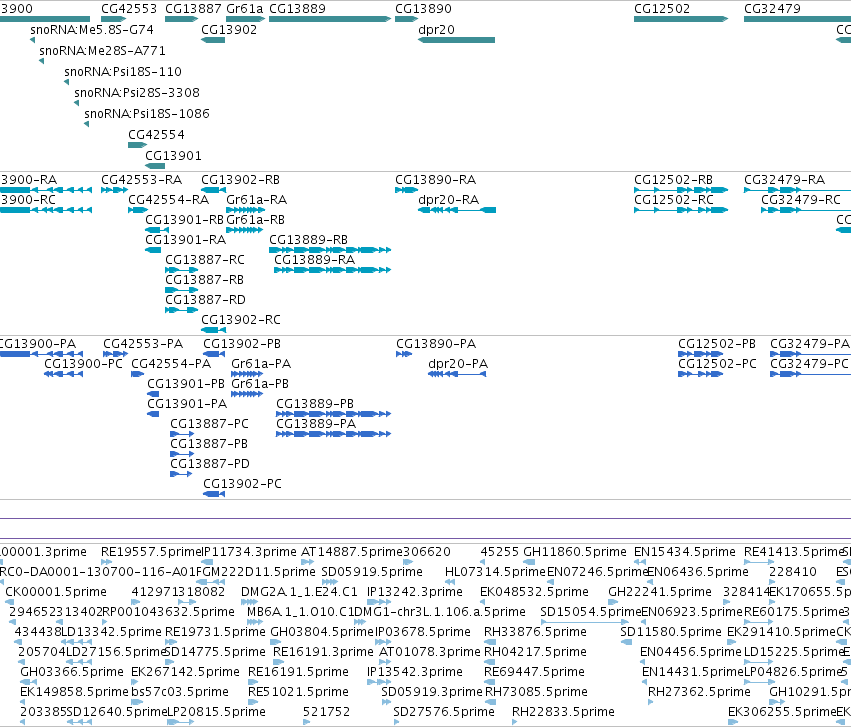Select the CG42554 gene label

(x=156, y=135)
